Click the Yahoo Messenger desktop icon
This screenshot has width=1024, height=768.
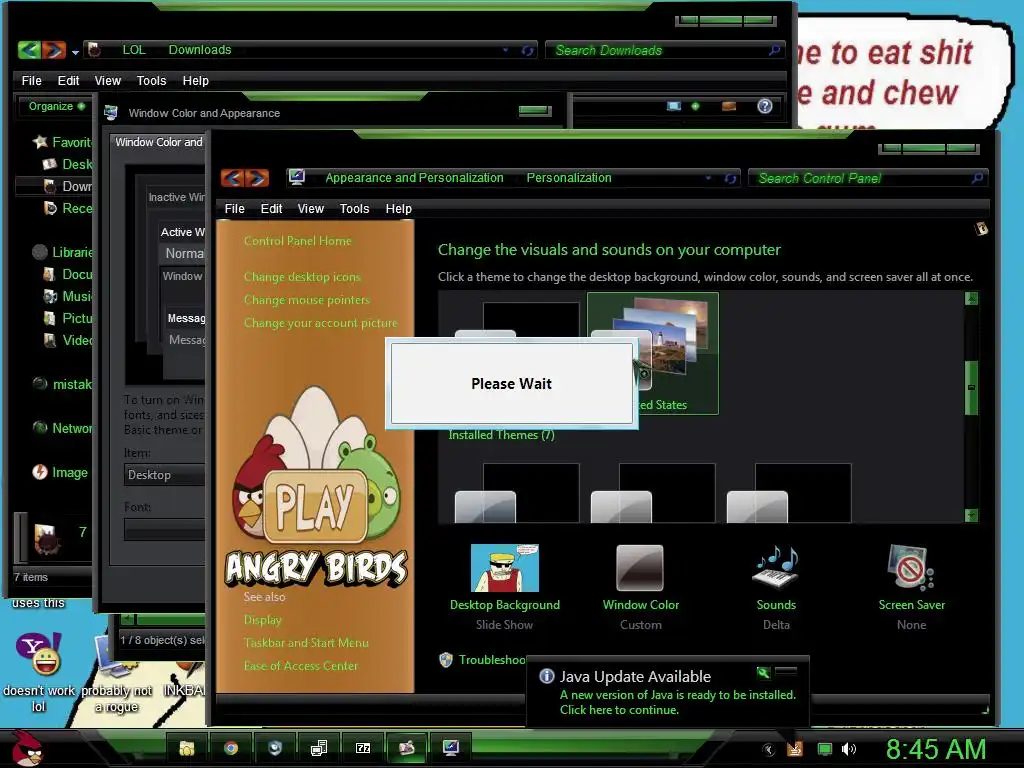click(x=39, y=655)
